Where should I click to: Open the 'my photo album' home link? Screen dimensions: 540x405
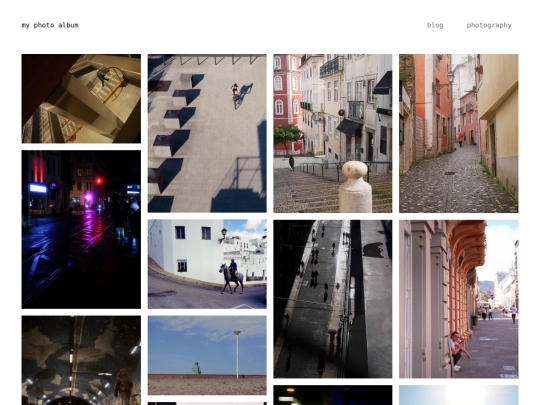point(50,25)
